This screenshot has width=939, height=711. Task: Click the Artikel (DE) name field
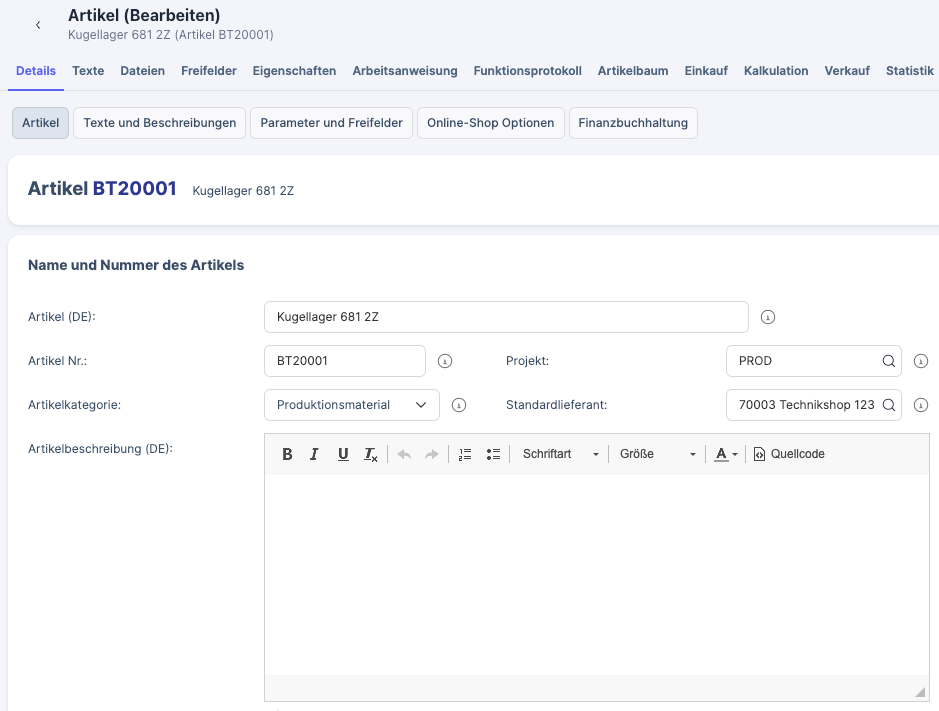[506, 317]
